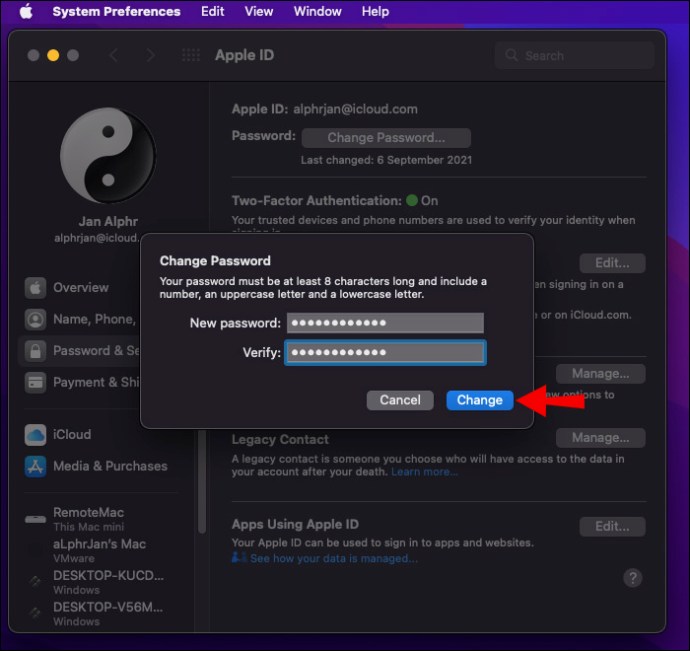Select the Overview Apple icon

coord(35,288)
